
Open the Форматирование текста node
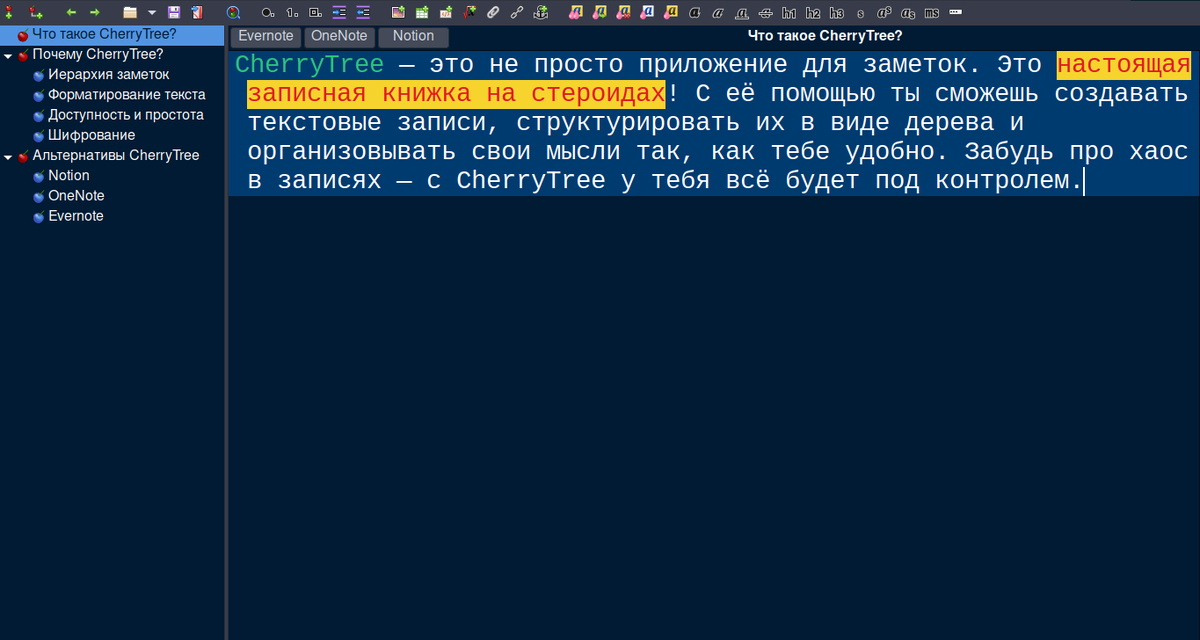(127, 95)
